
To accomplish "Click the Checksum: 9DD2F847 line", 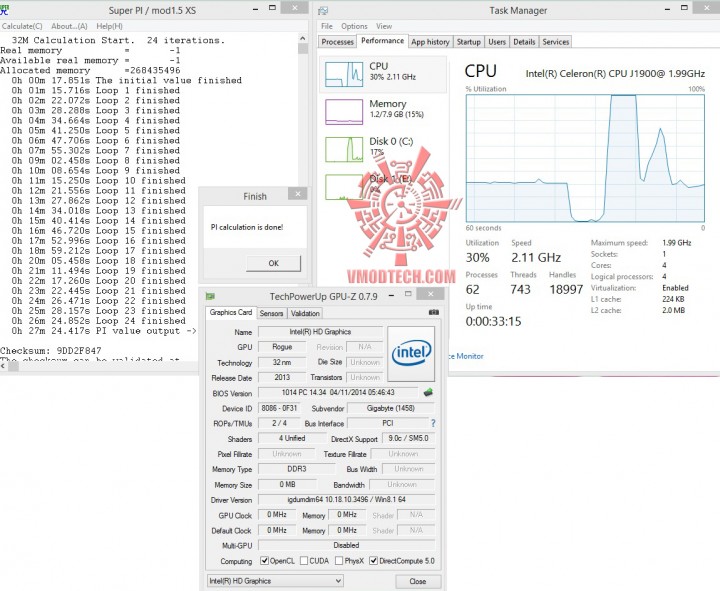I will [51, 350].
